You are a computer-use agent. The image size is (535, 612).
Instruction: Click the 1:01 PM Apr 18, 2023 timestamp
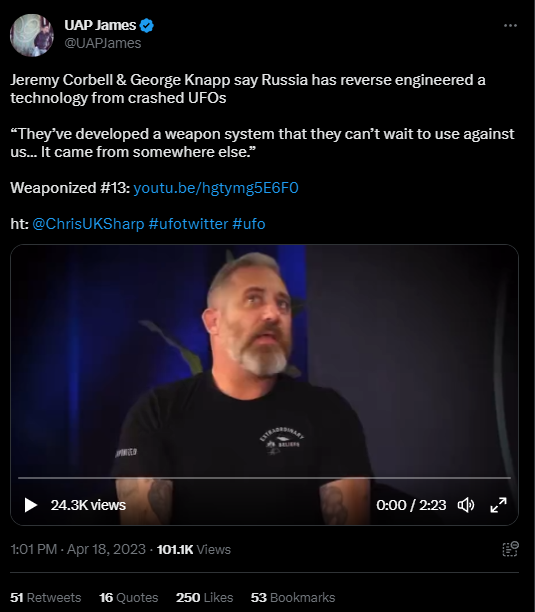78,550
